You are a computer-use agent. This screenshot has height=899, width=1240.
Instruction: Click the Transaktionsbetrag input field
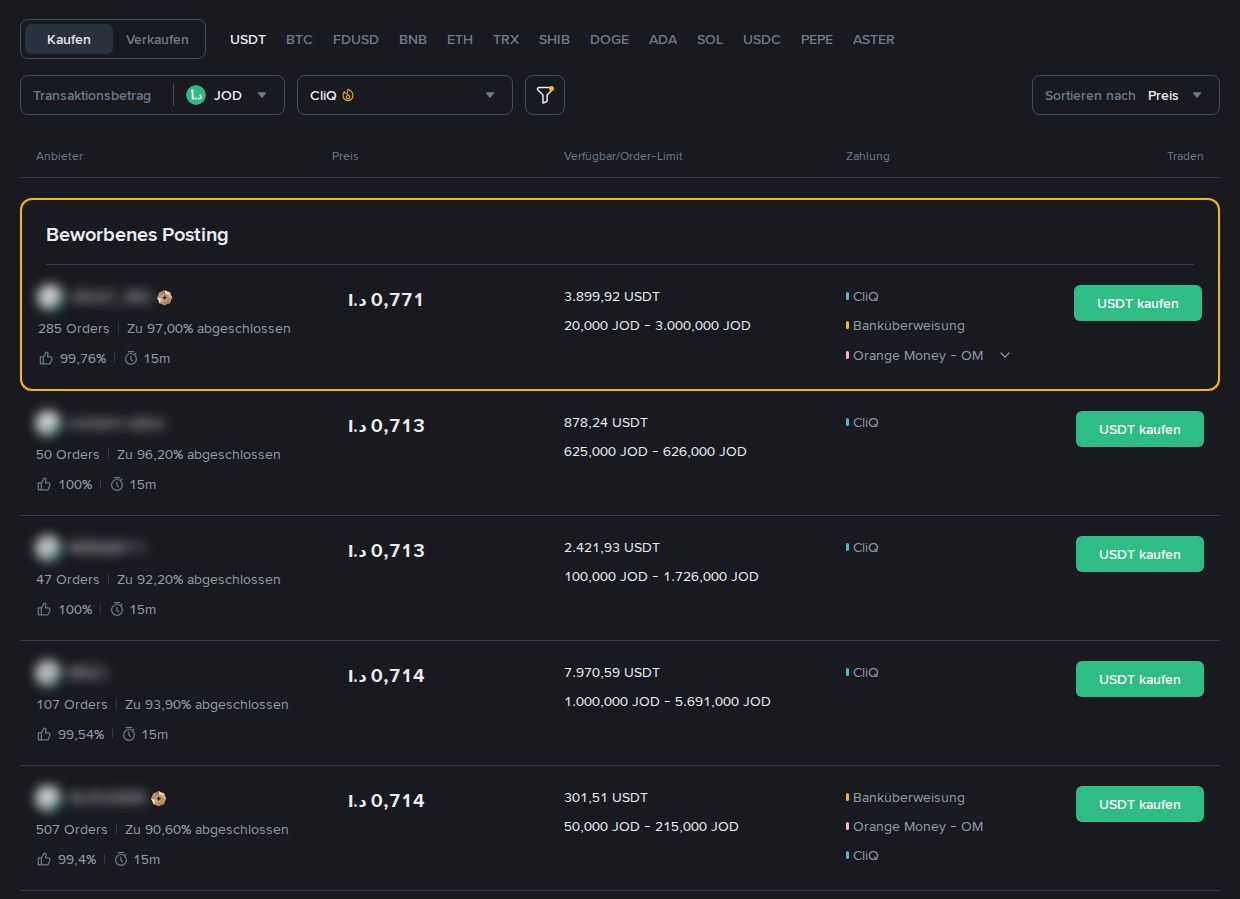96,95
